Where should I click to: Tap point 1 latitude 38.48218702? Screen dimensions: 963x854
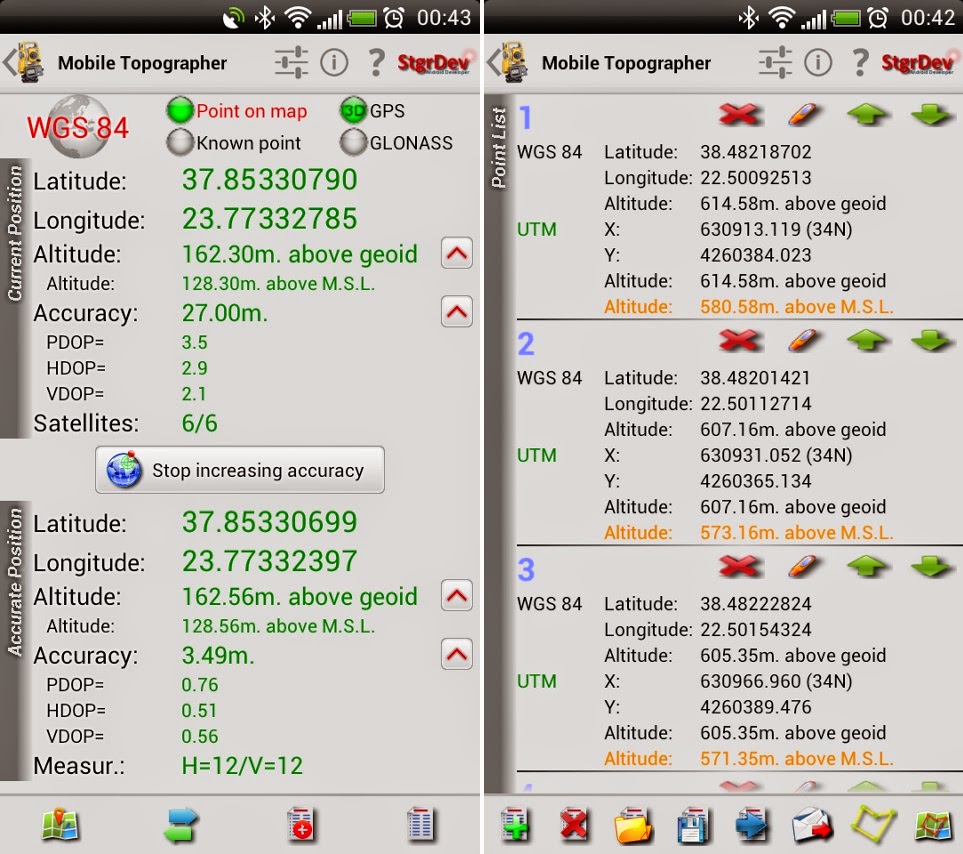756,152
